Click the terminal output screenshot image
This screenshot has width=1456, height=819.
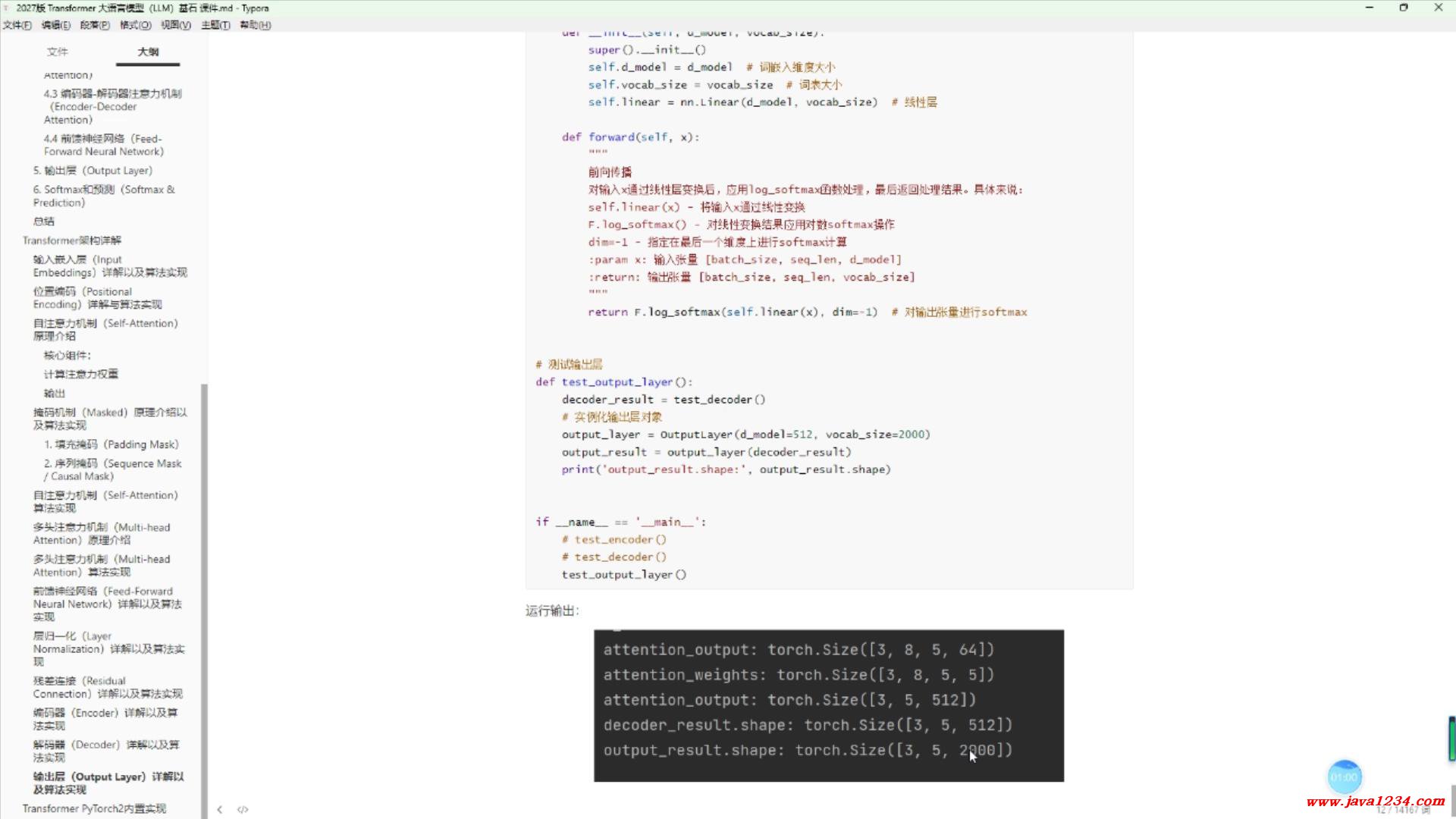click(828, 705)
